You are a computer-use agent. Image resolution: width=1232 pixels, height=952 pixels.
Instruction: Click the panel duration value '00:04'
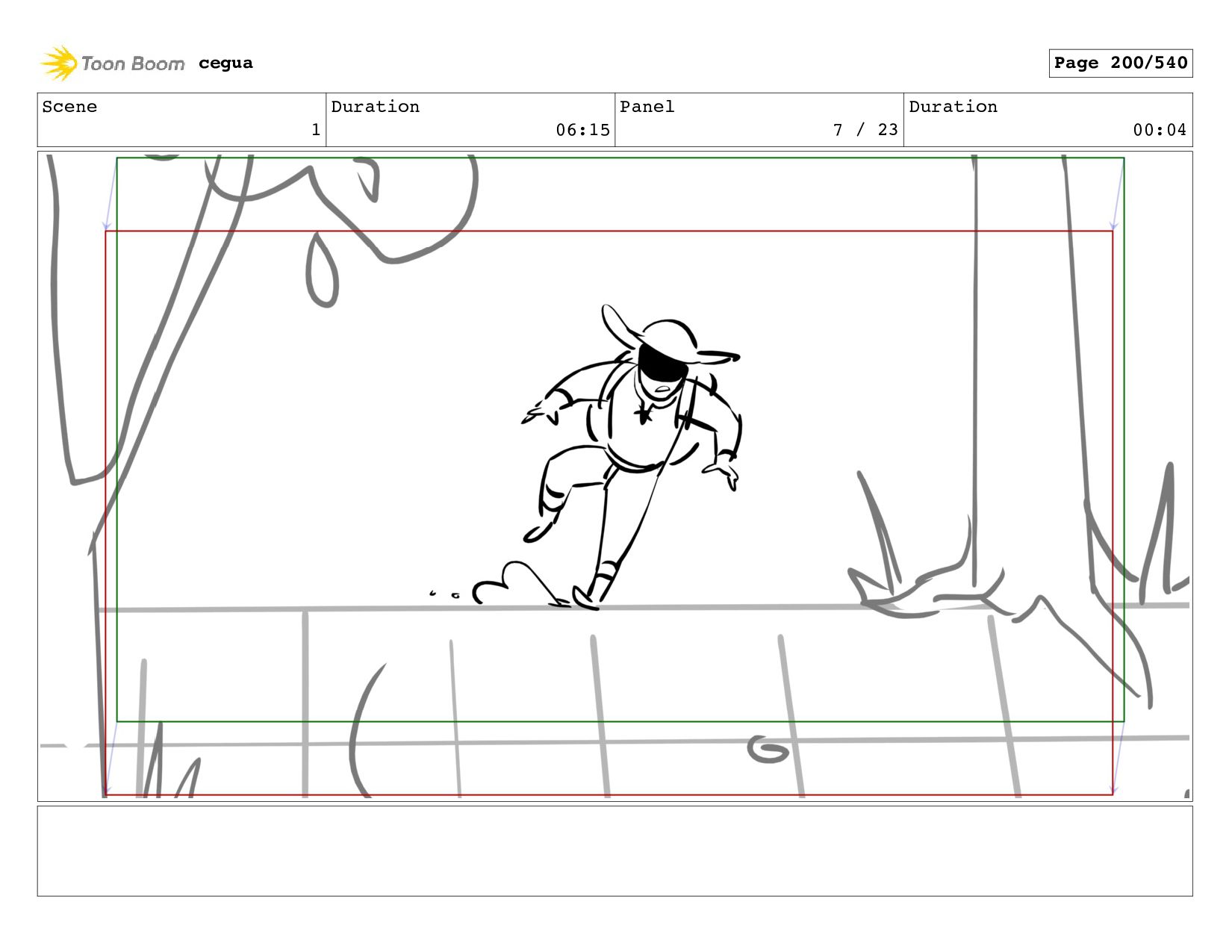pyautogui.click(x=1160, y=130)
